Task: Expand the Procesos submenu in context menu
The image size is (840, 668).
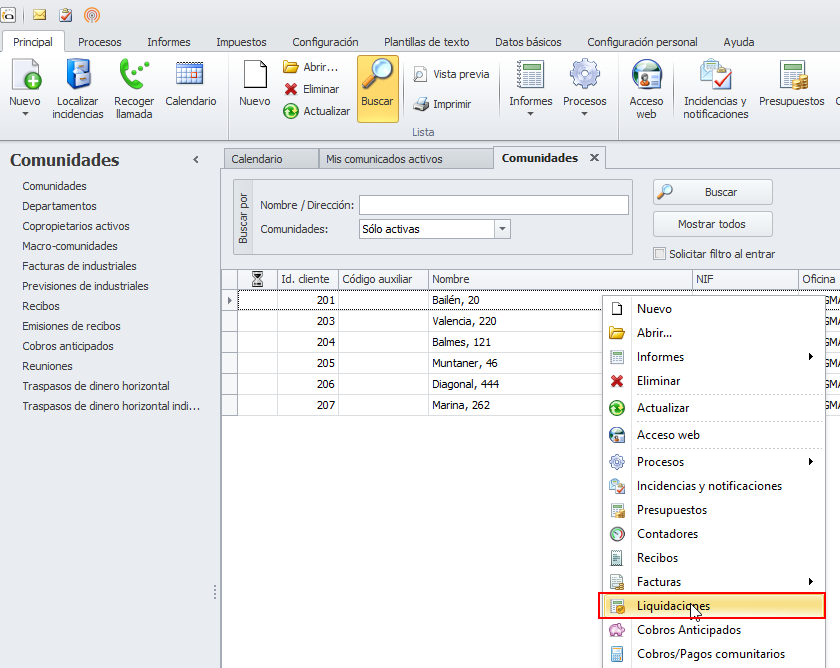Action: (x=712, y=462)
